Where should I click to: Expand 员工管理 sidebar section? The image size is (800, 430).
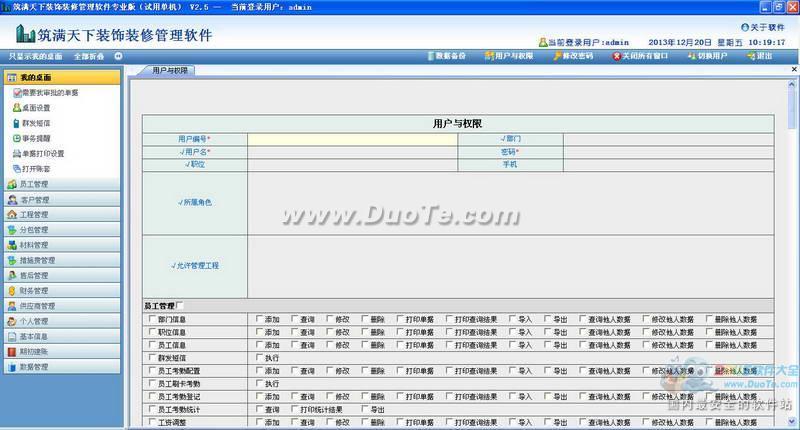tap(62, 184)
